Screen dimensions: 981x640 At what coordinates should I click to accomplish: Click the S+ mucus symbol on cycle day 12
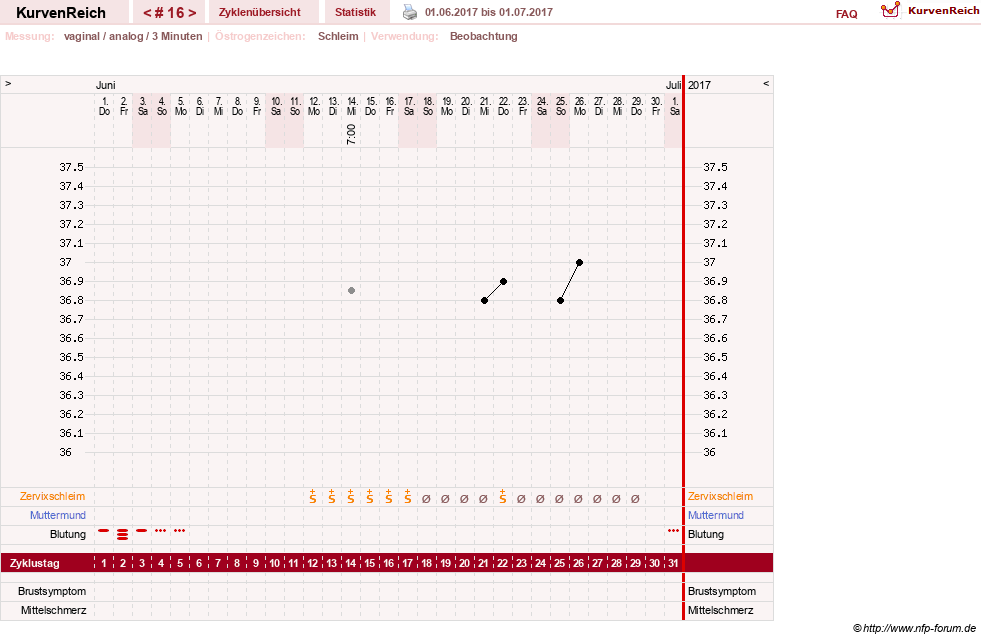(x=313, y=497)
